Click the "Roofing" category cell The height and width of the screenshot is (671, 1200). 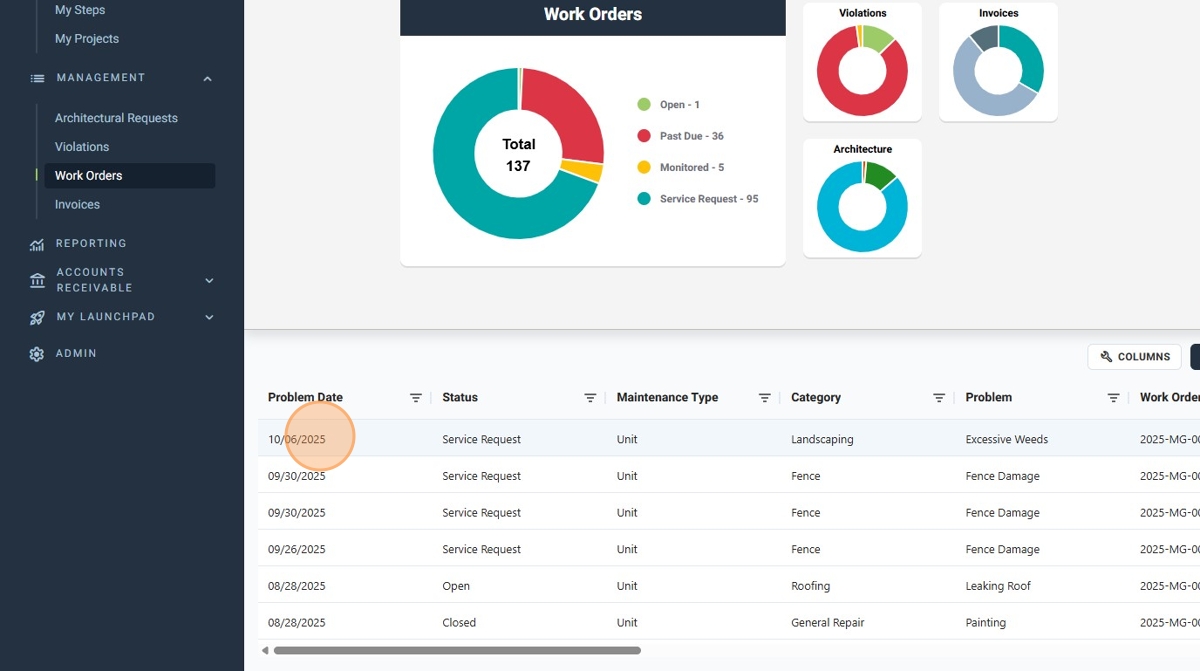[811, 586]
